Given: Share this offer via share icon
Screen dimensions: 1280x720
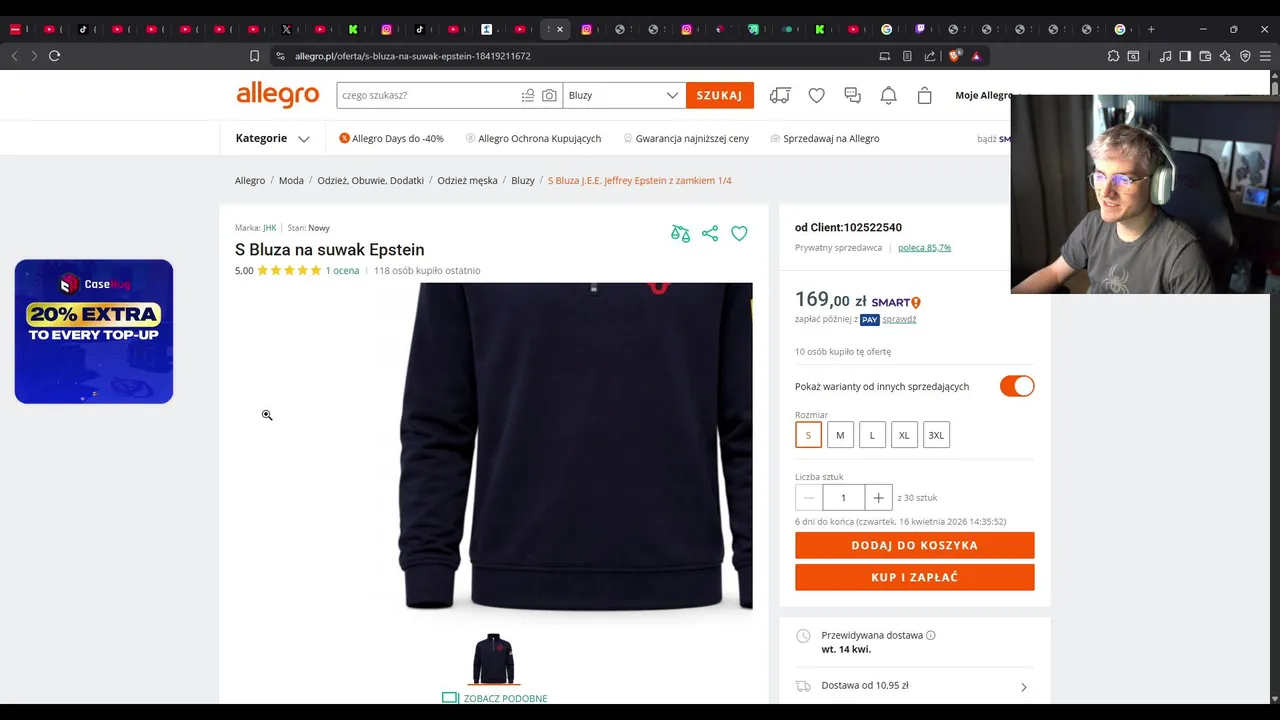Looking at the screenshot, I should click(x=710, y=233).
